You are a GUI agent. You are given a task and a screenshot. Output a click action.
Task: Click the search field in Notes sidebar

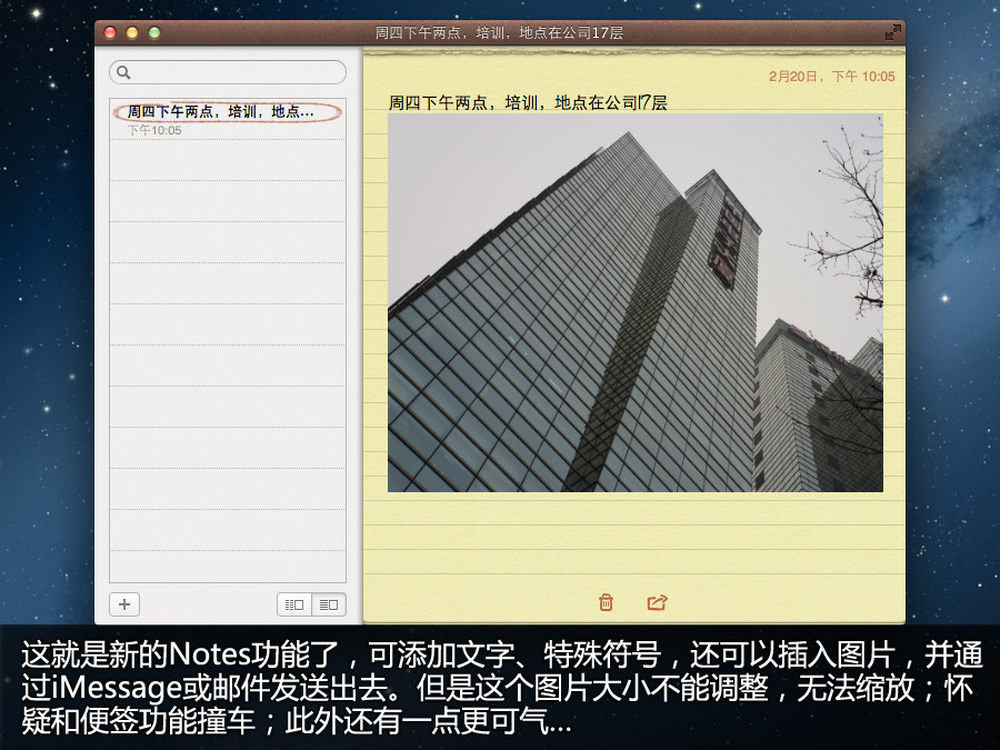[228, 72]
